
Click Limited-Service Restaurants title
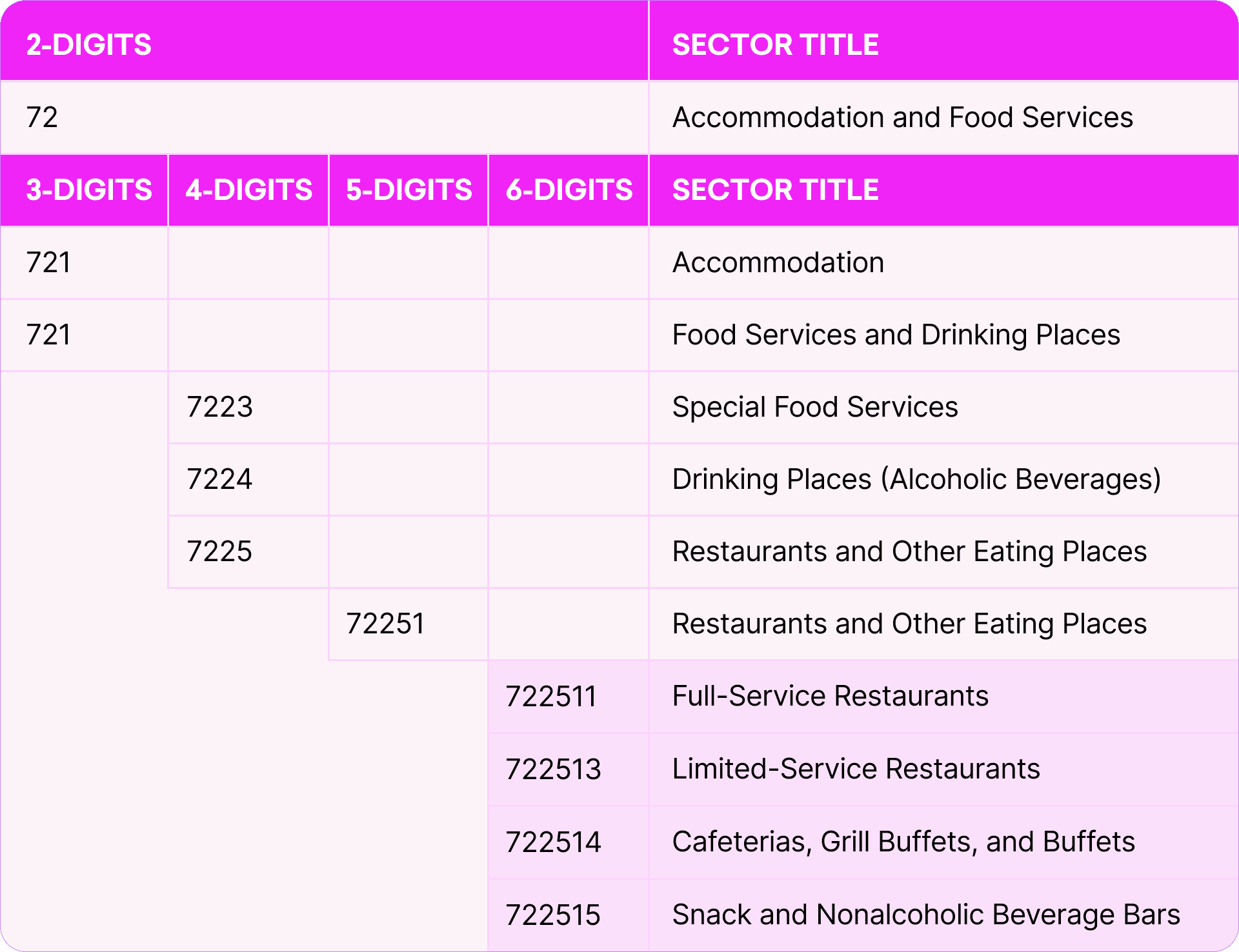(856, 769)
